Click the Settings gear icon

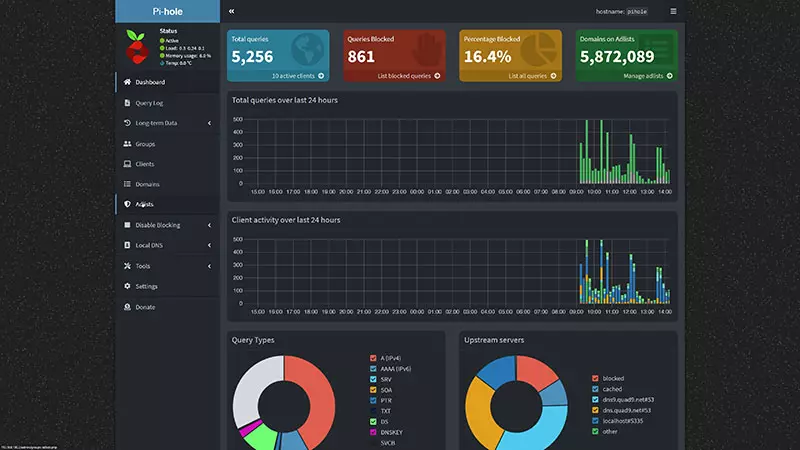coord(127,286)
